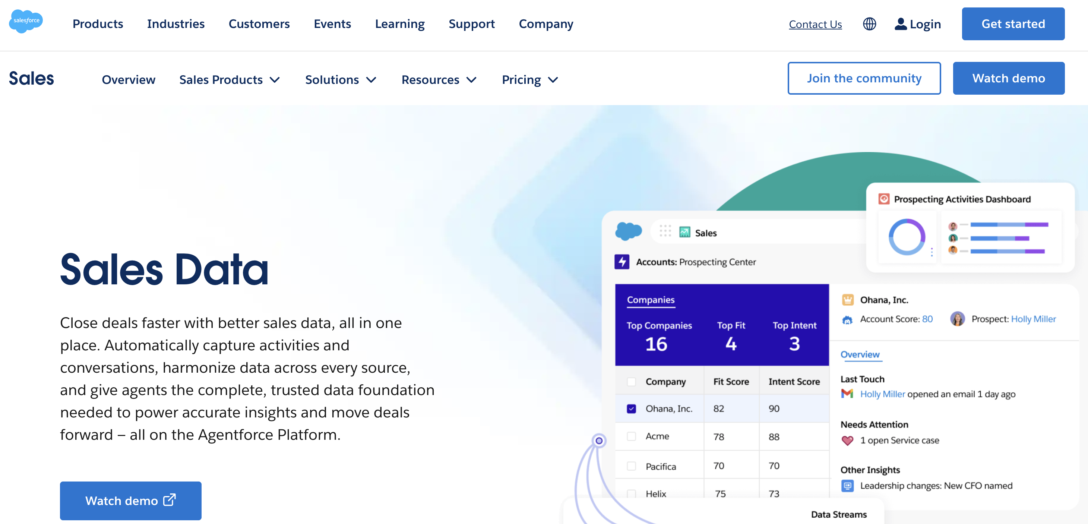1088x524 pixels.
Task: Select the Companies tab in dashboard
Action: (x=651, y=301)
